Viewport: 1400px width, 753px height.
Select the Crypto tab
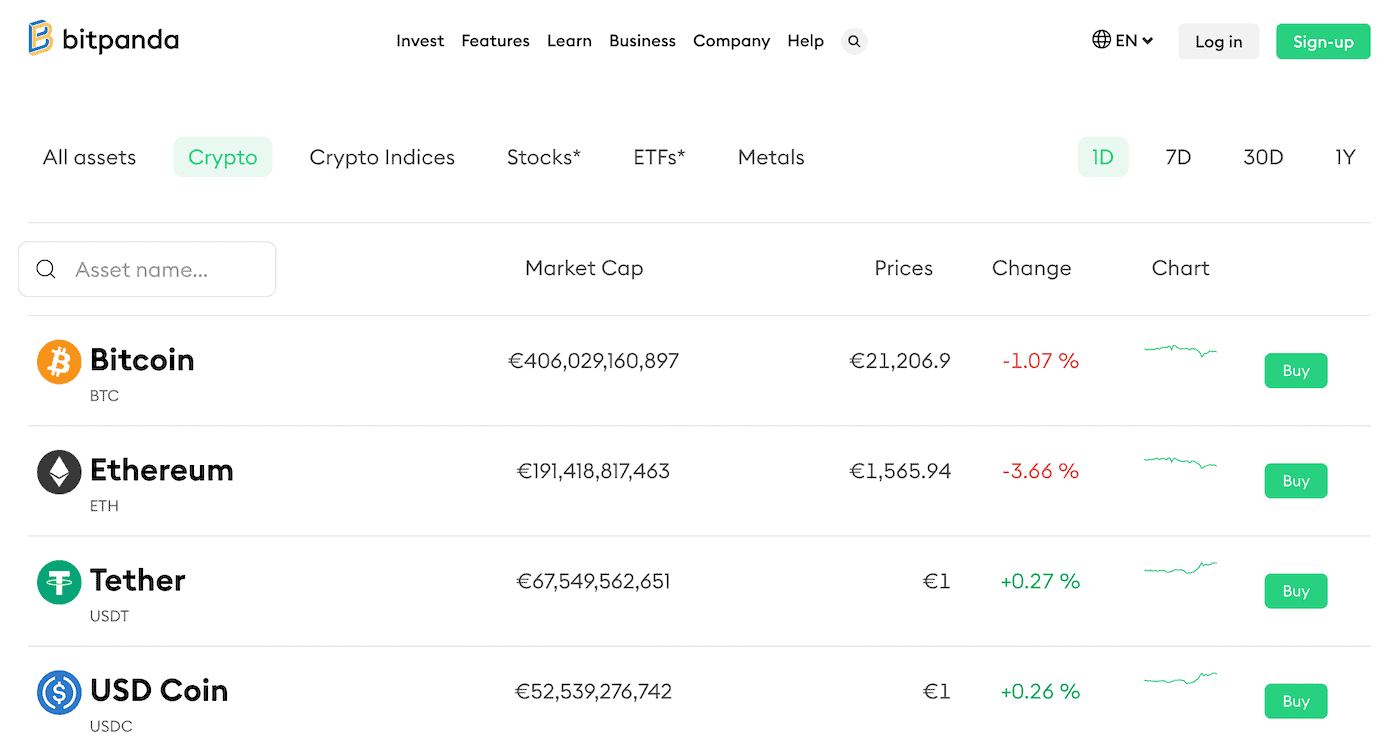pyautogui.click(x=223, y=157)
